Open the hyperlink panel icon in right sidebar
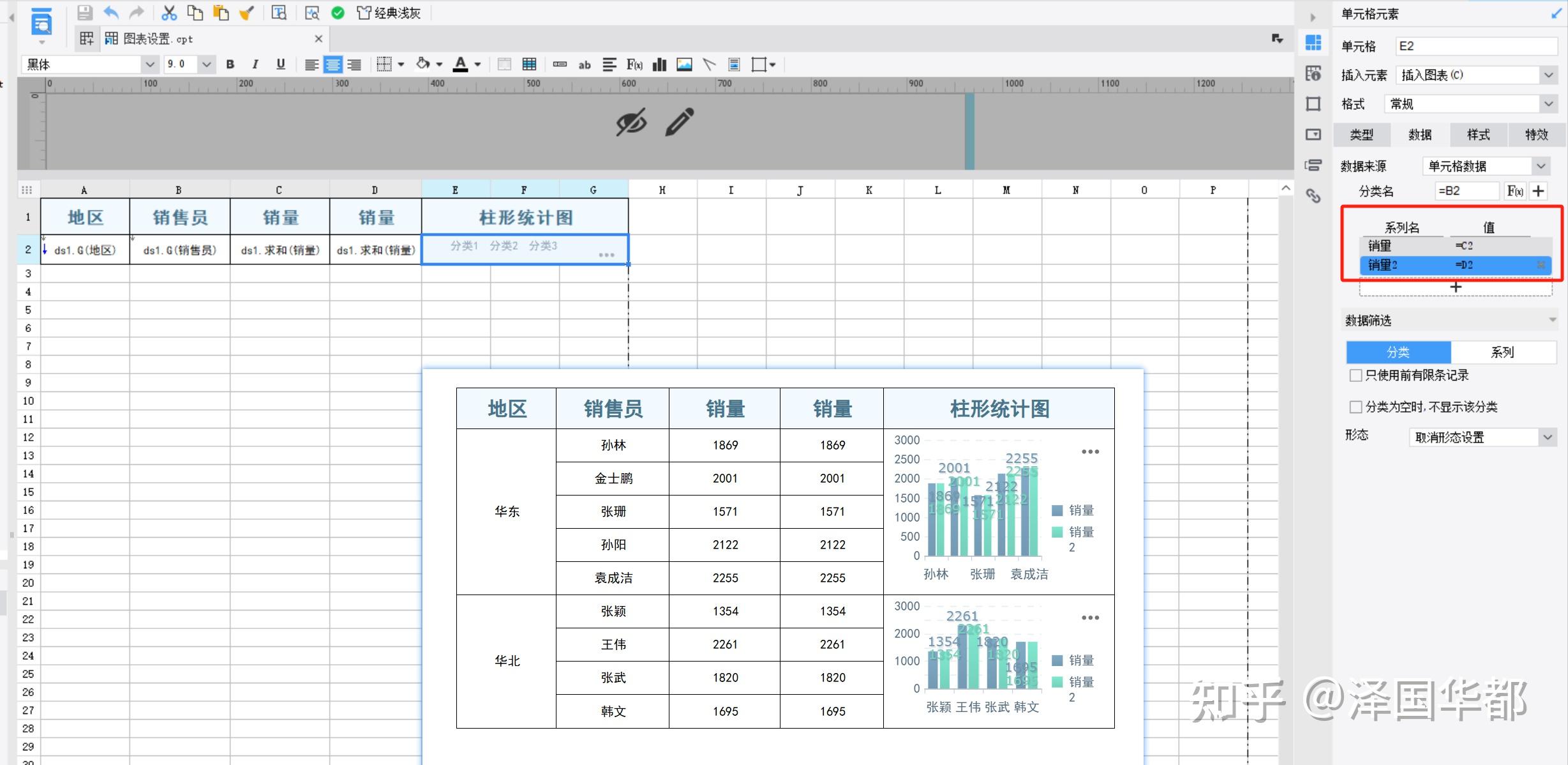This screenshot has width=1568, height=765. (1313, 195)
